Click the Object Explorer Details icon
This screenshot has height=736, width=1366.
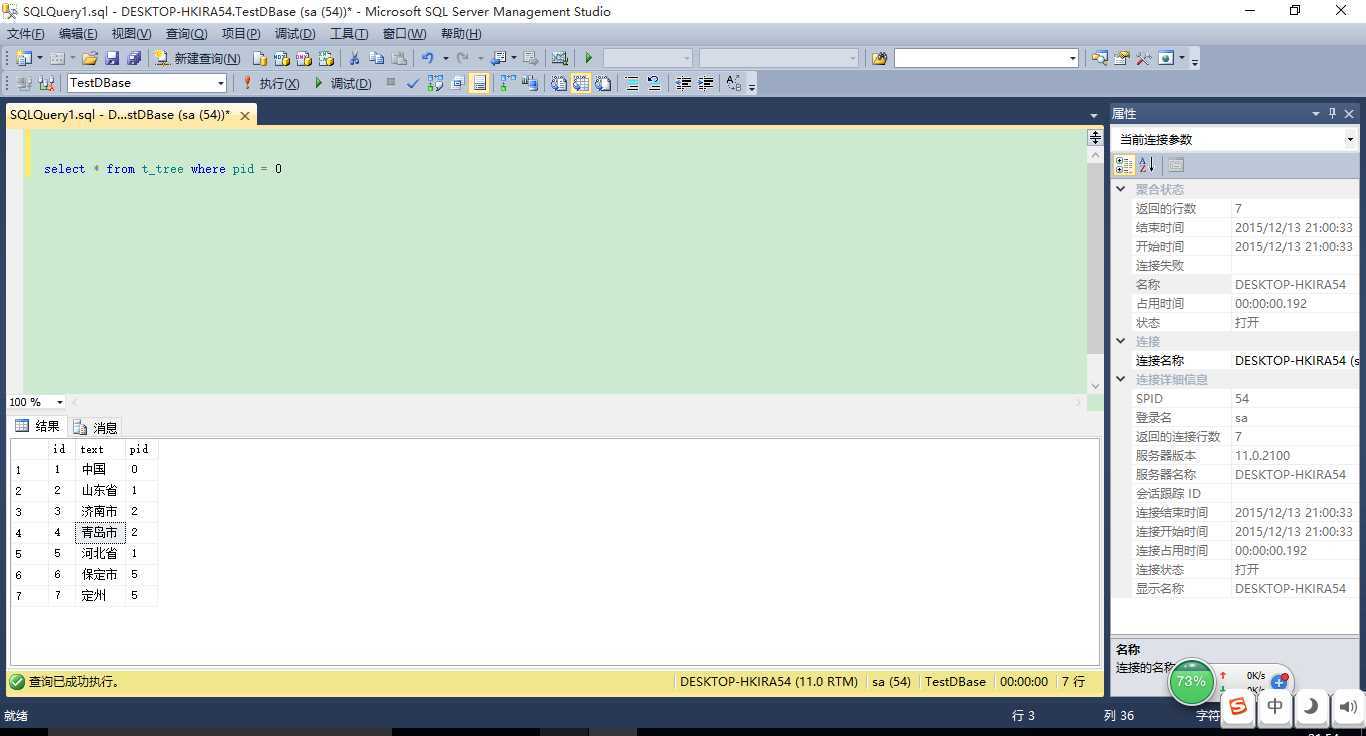tap(1099, 58)
